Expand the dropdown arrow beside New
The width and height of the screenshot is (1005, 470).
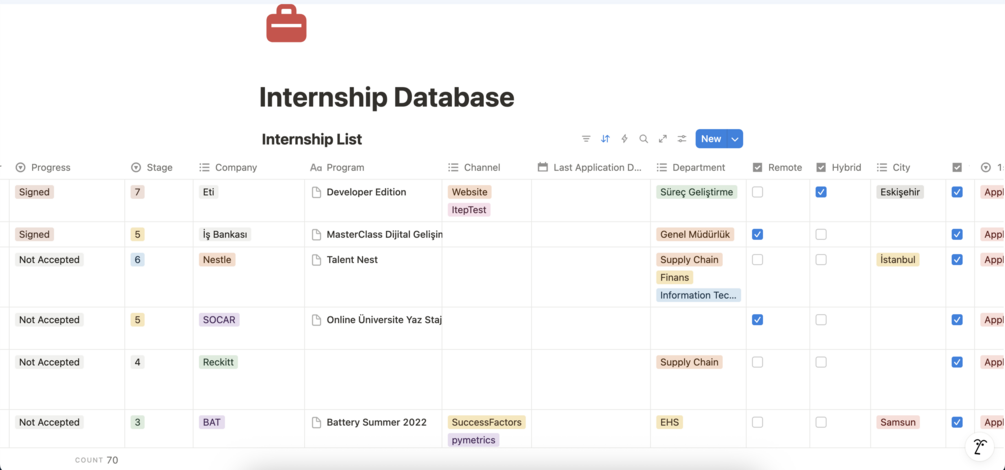pos(734,139)
